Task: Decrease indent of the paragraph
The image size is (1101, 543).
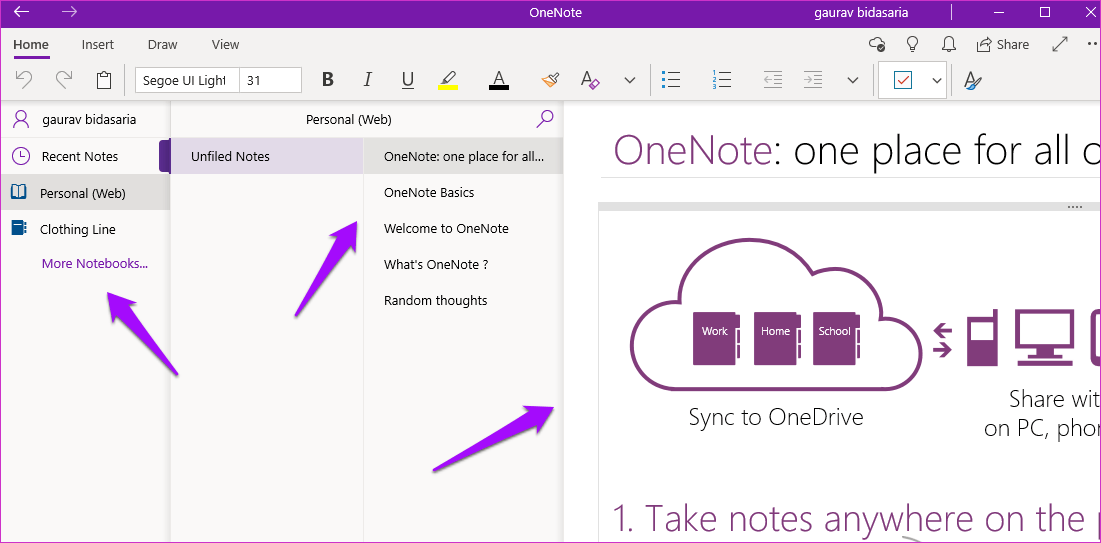Action: tap(772, 80)
